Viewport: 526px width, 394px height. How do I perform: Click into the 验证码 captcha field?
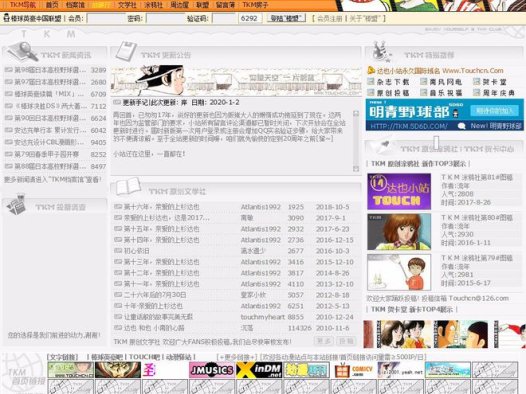coord(224,18)
